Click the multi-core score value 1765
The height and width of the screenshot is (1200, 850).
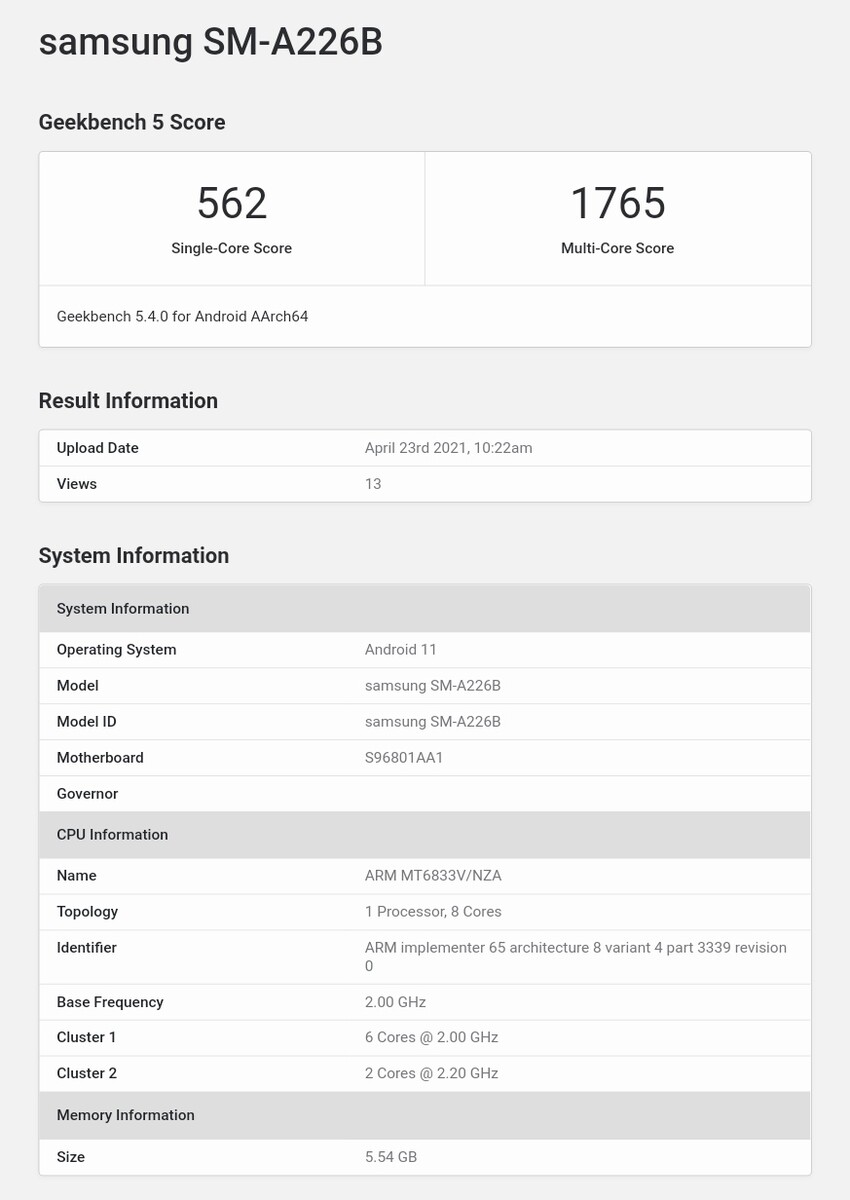(x=618, y=203)
